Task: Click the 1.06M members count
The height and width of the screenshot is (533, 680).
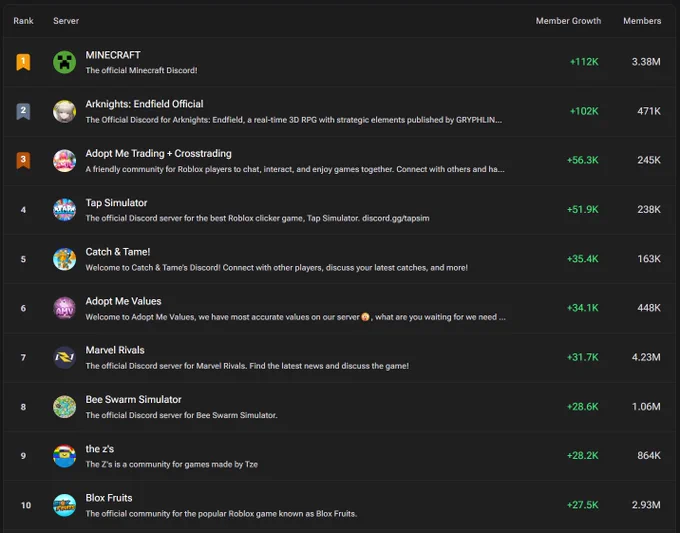Action: [x=646, y=407]
